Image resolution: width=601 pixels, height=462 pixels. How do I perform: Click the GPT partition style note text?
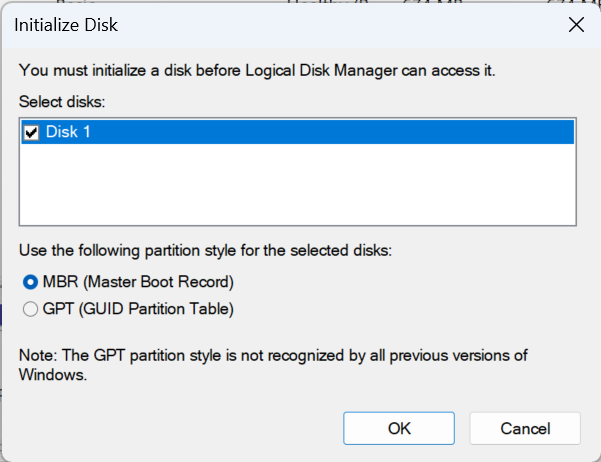pos(280,356)
